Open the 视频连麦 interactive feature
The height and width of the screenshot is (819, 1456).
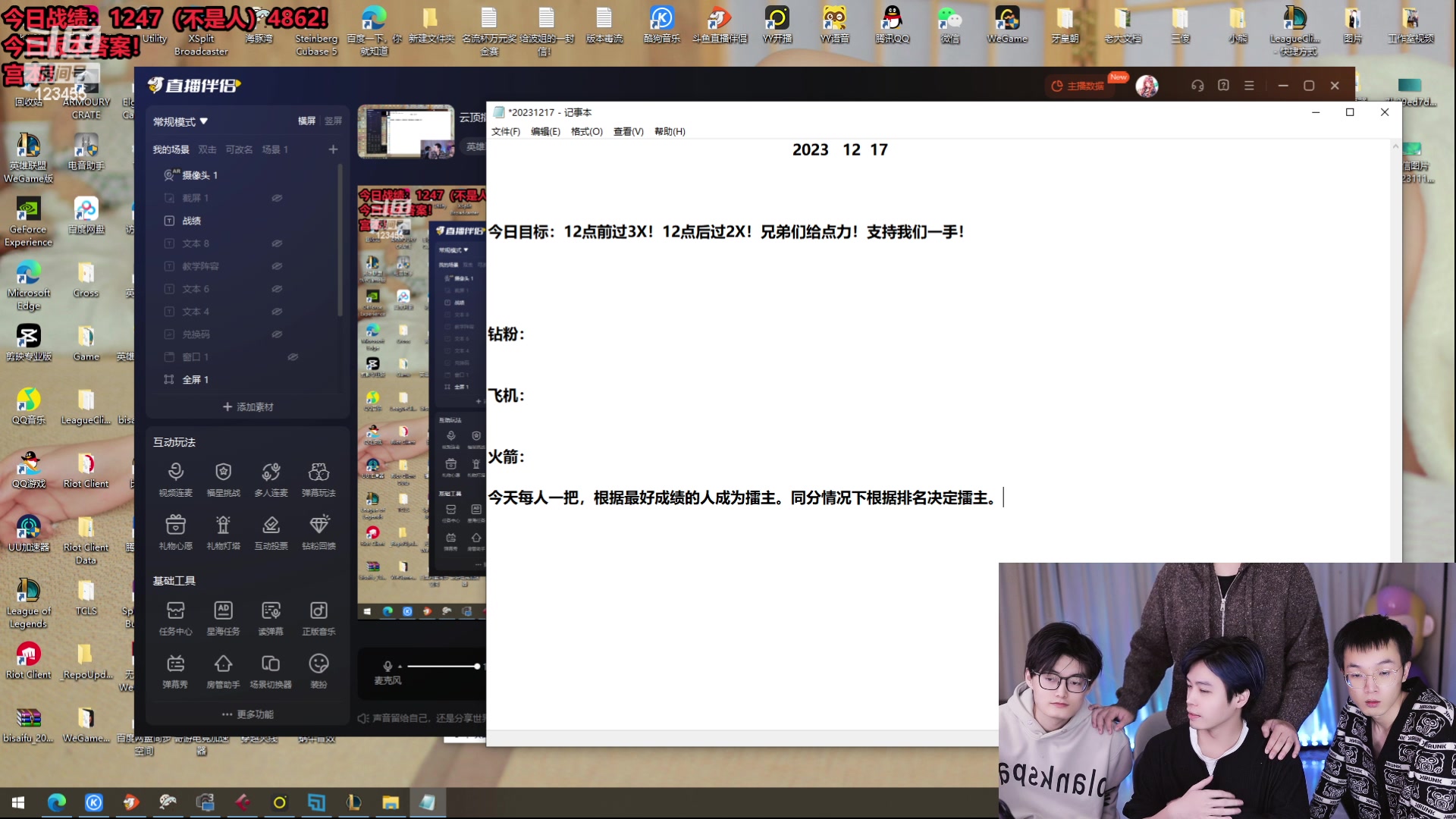point(176,479)
